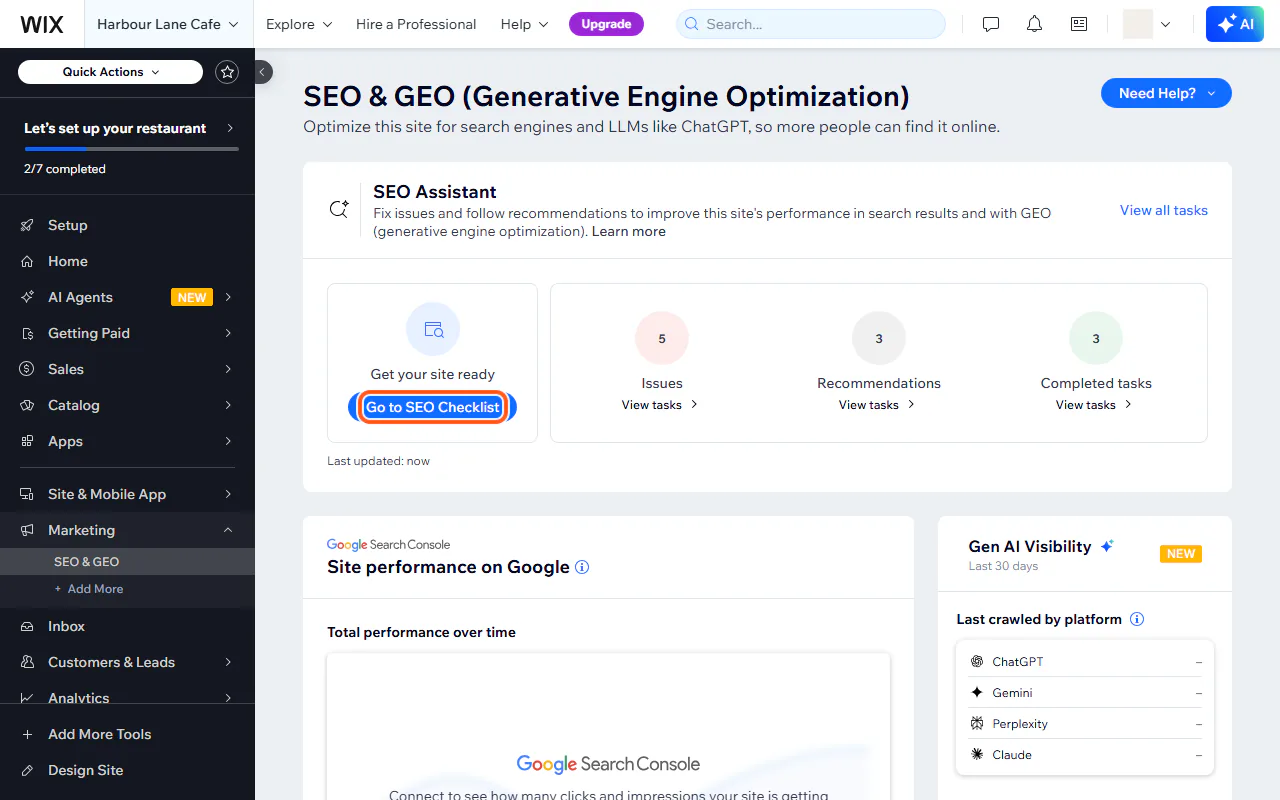The image size is (1280, 800).
Task: Click the restaurant setup progress bar
Action: [x=131, y=149]
